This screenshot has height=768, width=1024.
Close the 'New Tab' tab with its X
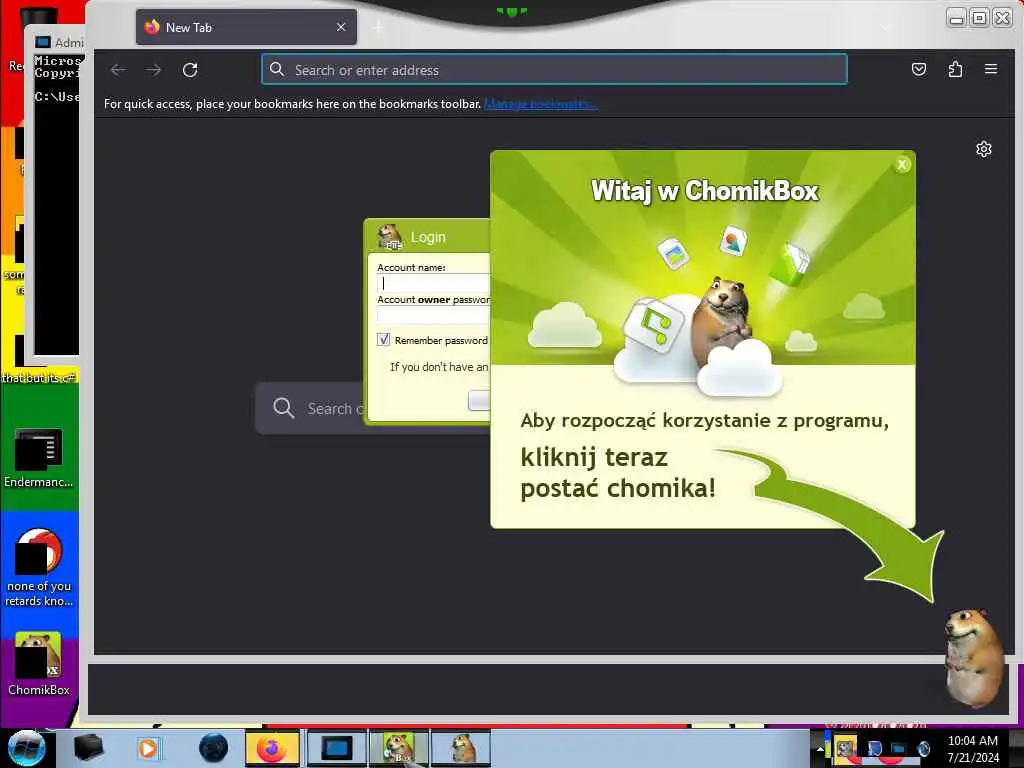tap(341, 27)
